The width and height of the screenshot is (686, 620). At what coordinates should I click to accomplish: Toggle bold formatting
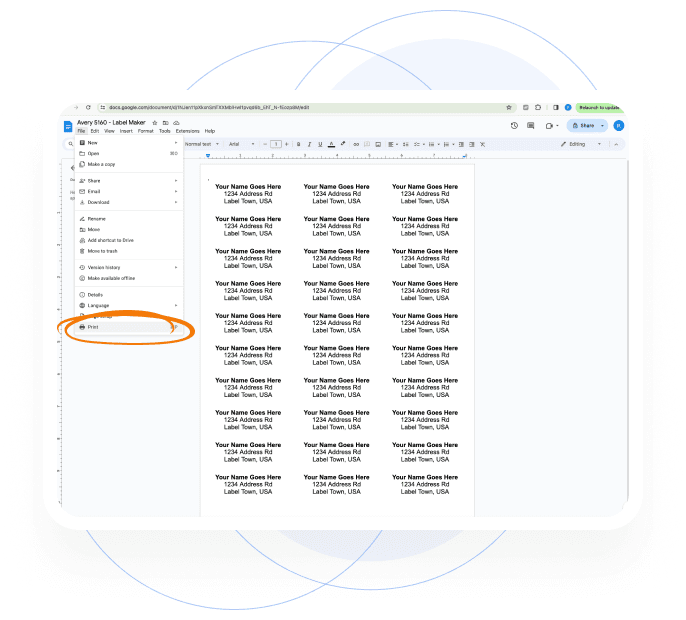click(298, 144)
